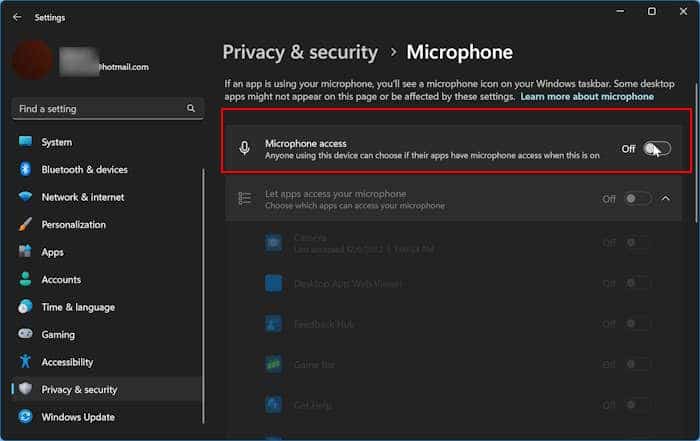Toggle microphone access for Game Bar

637,364
